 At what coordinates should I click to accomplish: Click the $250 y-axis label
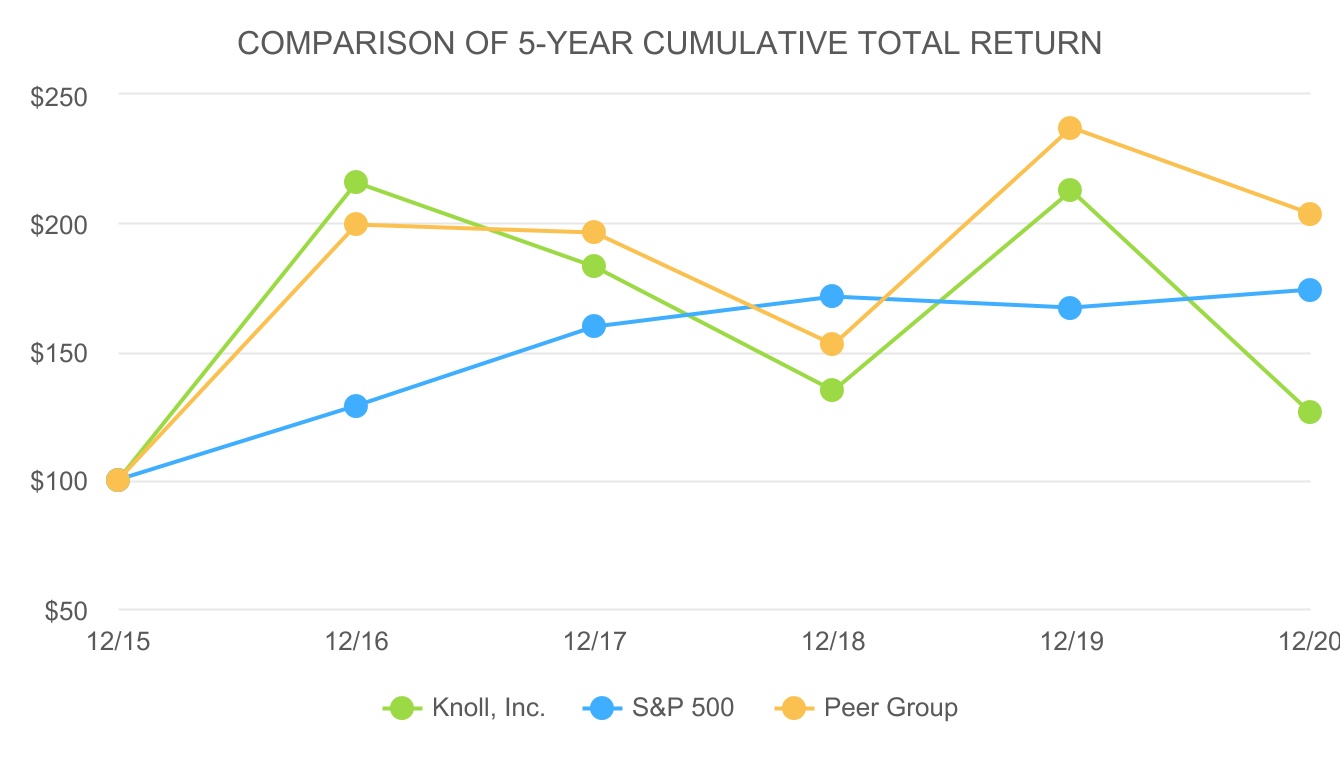[x=61, y=96]
